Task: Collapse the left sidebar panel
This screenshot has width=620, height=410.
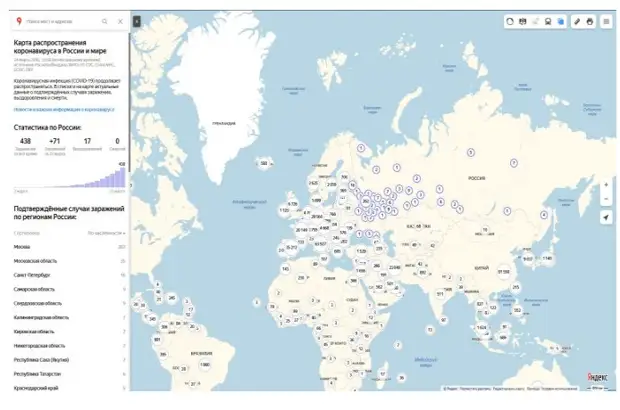Action: click(x=137, y=20)
